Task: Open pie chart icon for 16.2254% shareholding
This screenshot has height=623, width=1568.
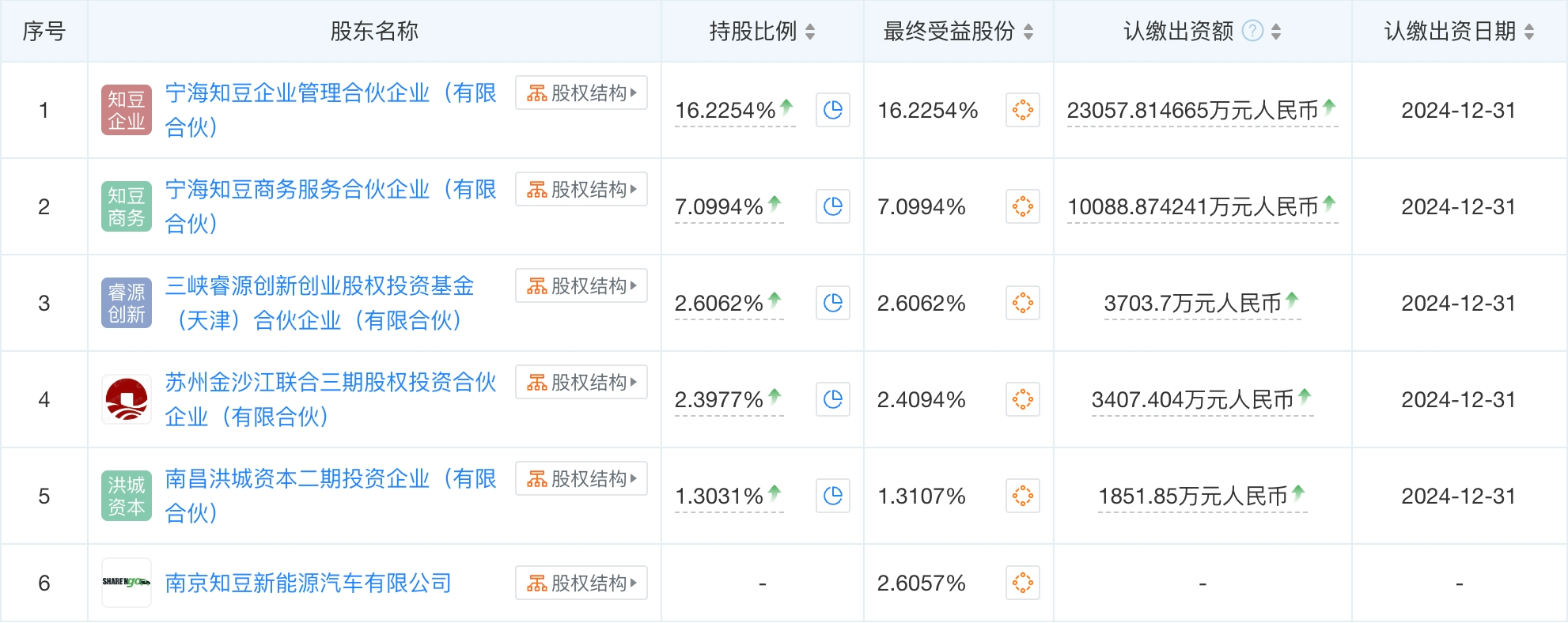Action: [x=833, y=110]
